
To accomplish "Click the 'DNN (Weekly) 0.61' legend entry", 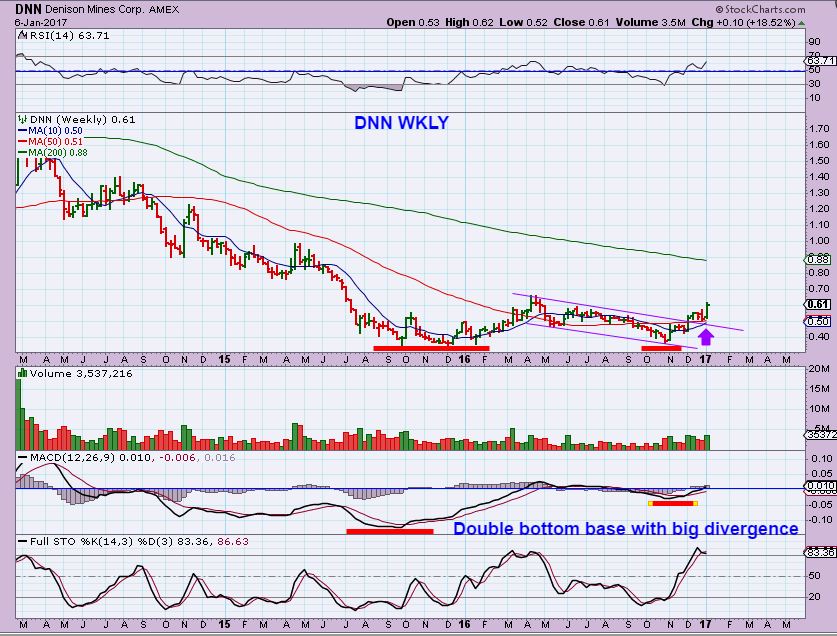I will pos(83,119).
